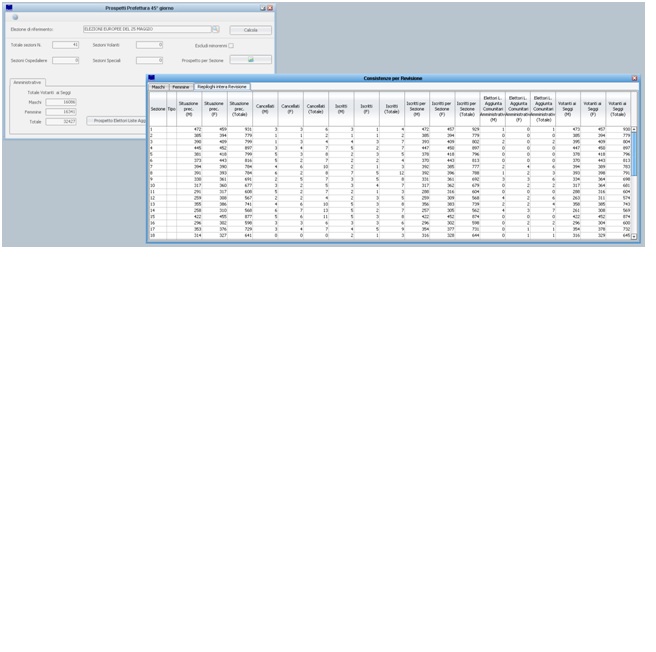Select row for Sezione 2
The image size is (656, 652).
(390, 136)
